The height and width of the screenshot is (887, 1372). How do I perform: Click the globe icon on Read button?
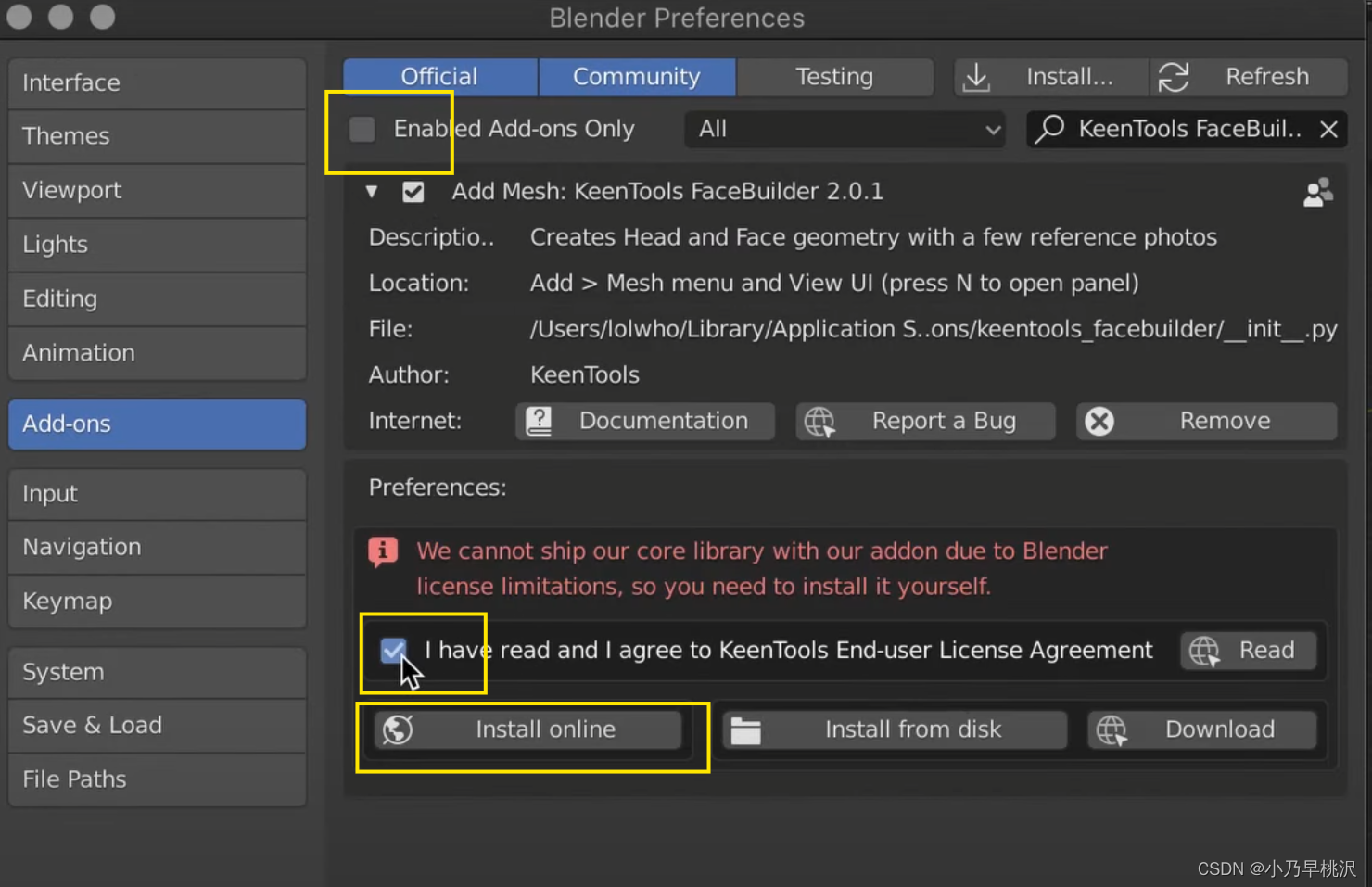1204,651
